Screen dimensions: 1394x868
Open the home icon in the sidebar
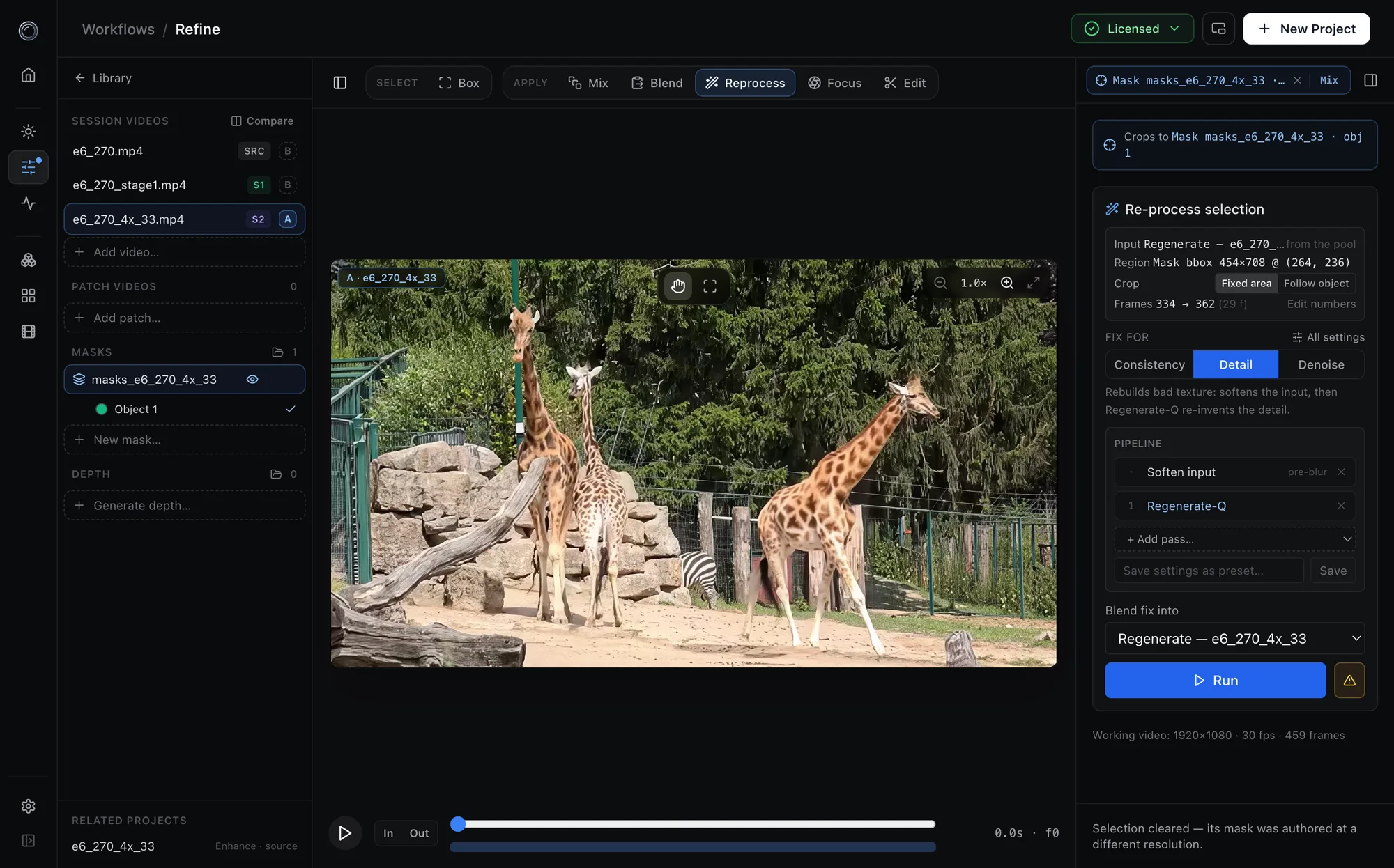click(28, 75)
